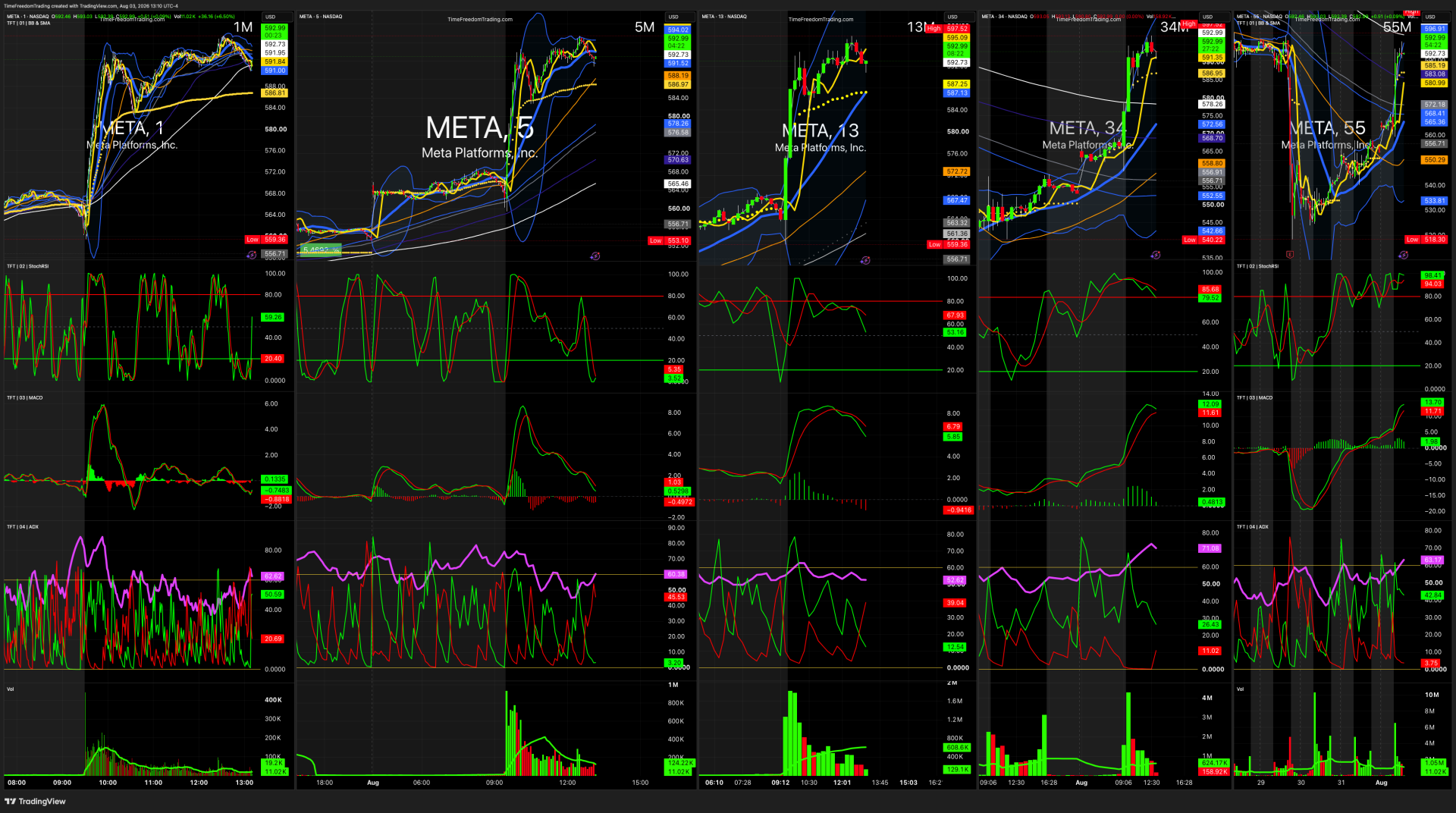Click the red Low 553.10 label on the 5M chart
This screenshot has height=813, width=1456.
[670, 240]
